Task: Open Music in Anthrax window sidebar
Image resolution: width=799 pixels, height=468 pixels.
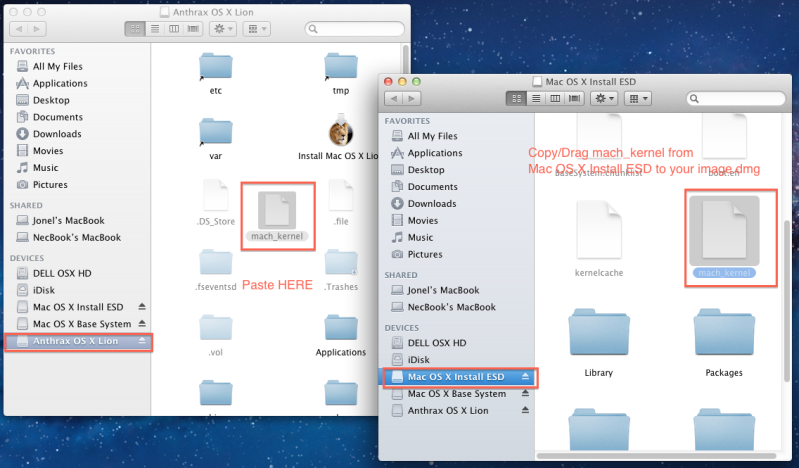Action: coord(45,167)
